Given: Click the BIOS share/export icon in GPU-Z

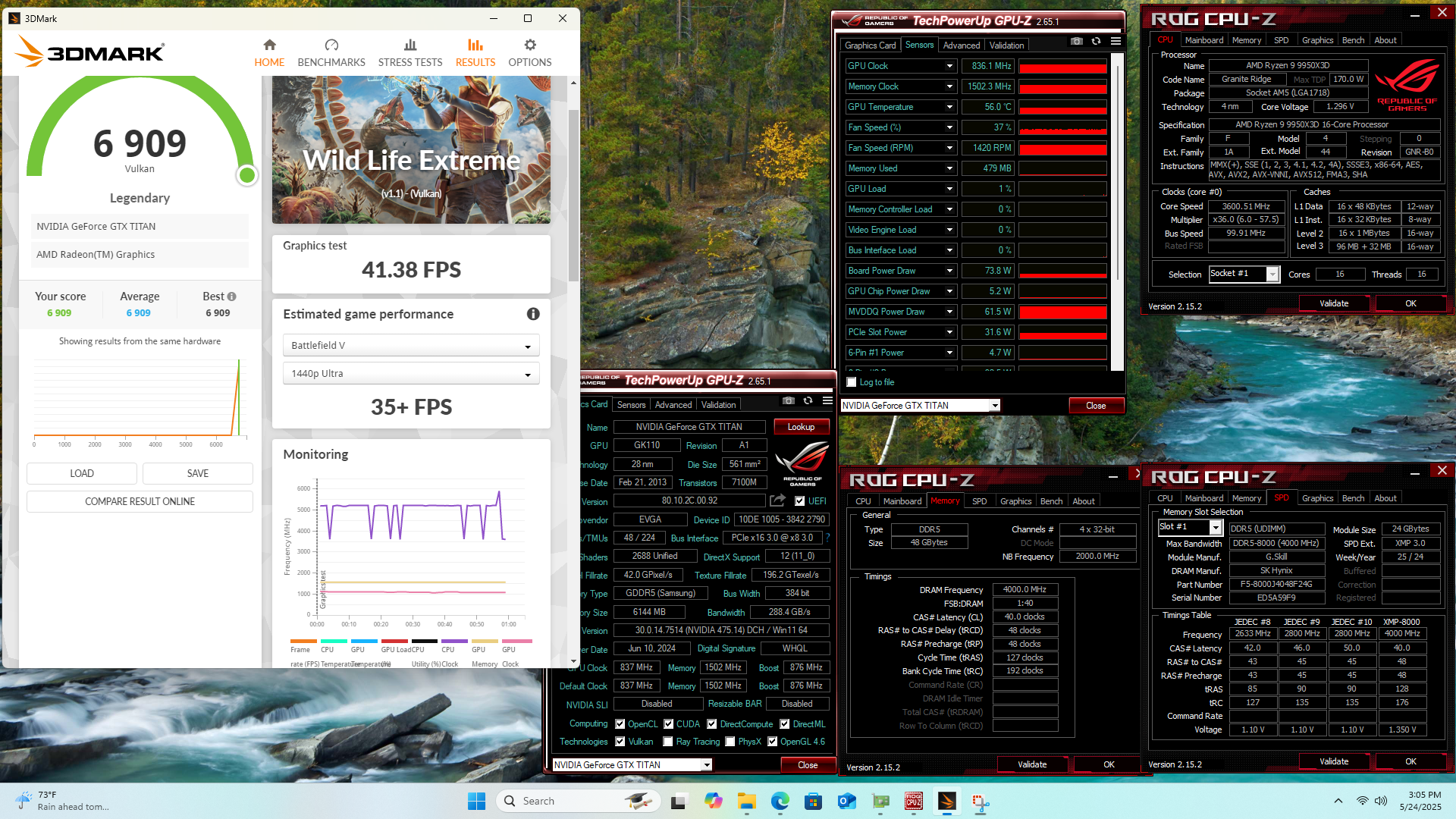Looking at the screenshot, I should [x=777, y=500].
